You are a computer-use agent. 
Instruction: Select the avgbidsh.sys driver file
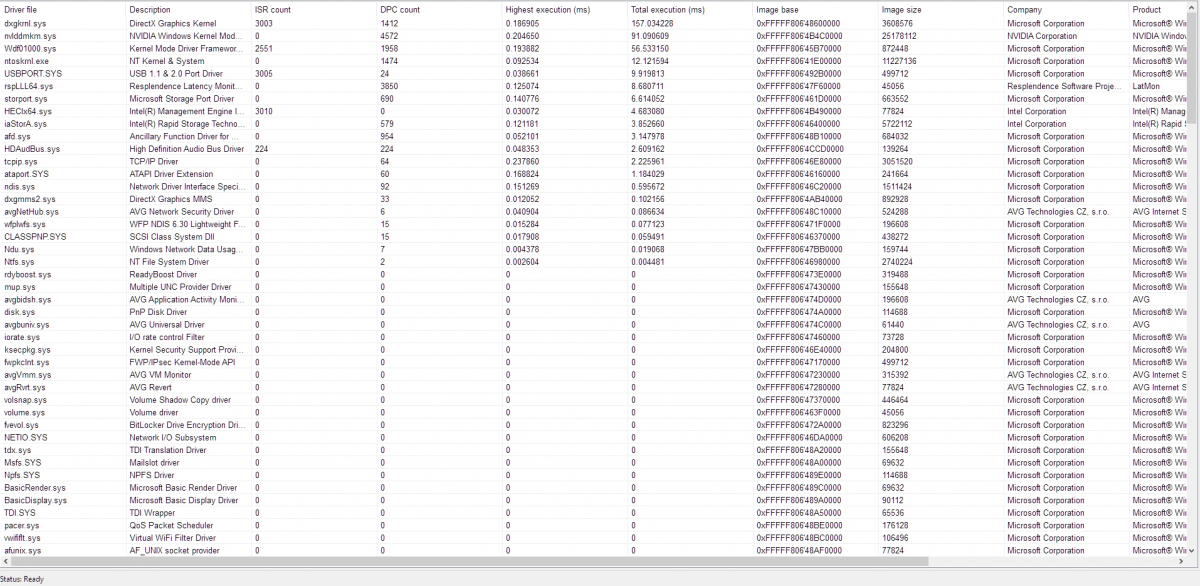tap(29, 299)
